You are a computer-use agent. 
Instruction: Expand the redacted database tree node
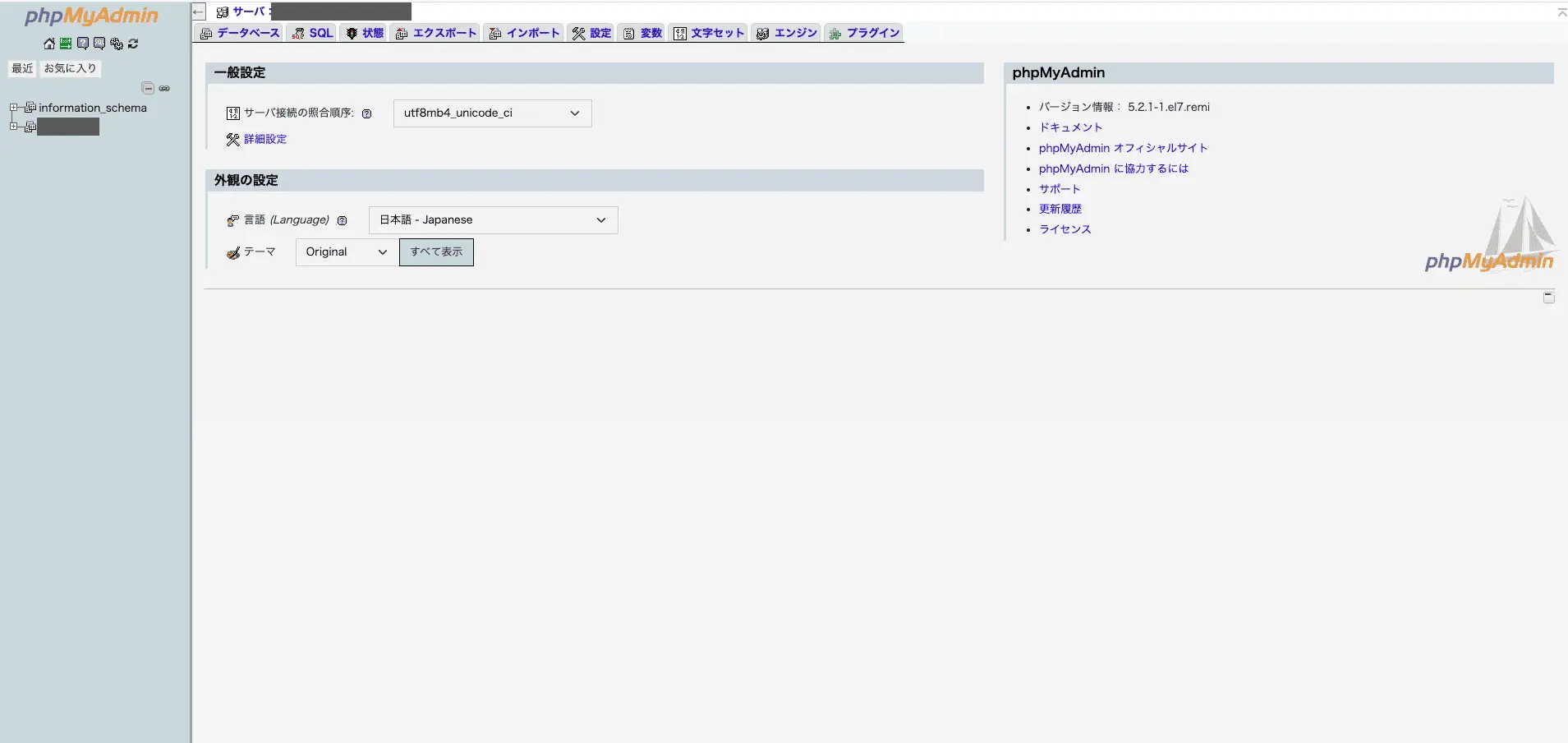tap(13, 127)
